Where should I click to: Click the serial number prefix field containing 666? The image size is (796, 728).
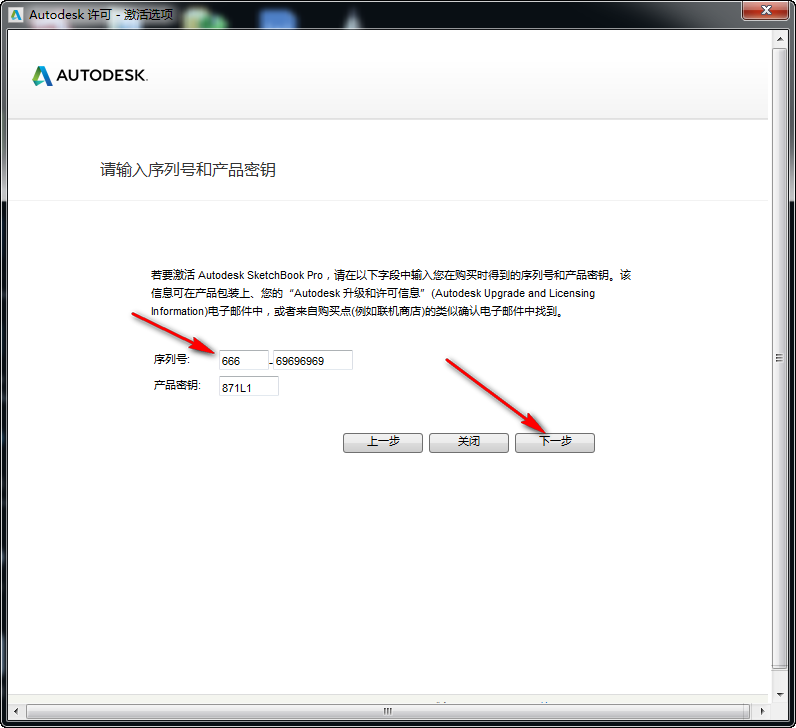click(243, 360)
